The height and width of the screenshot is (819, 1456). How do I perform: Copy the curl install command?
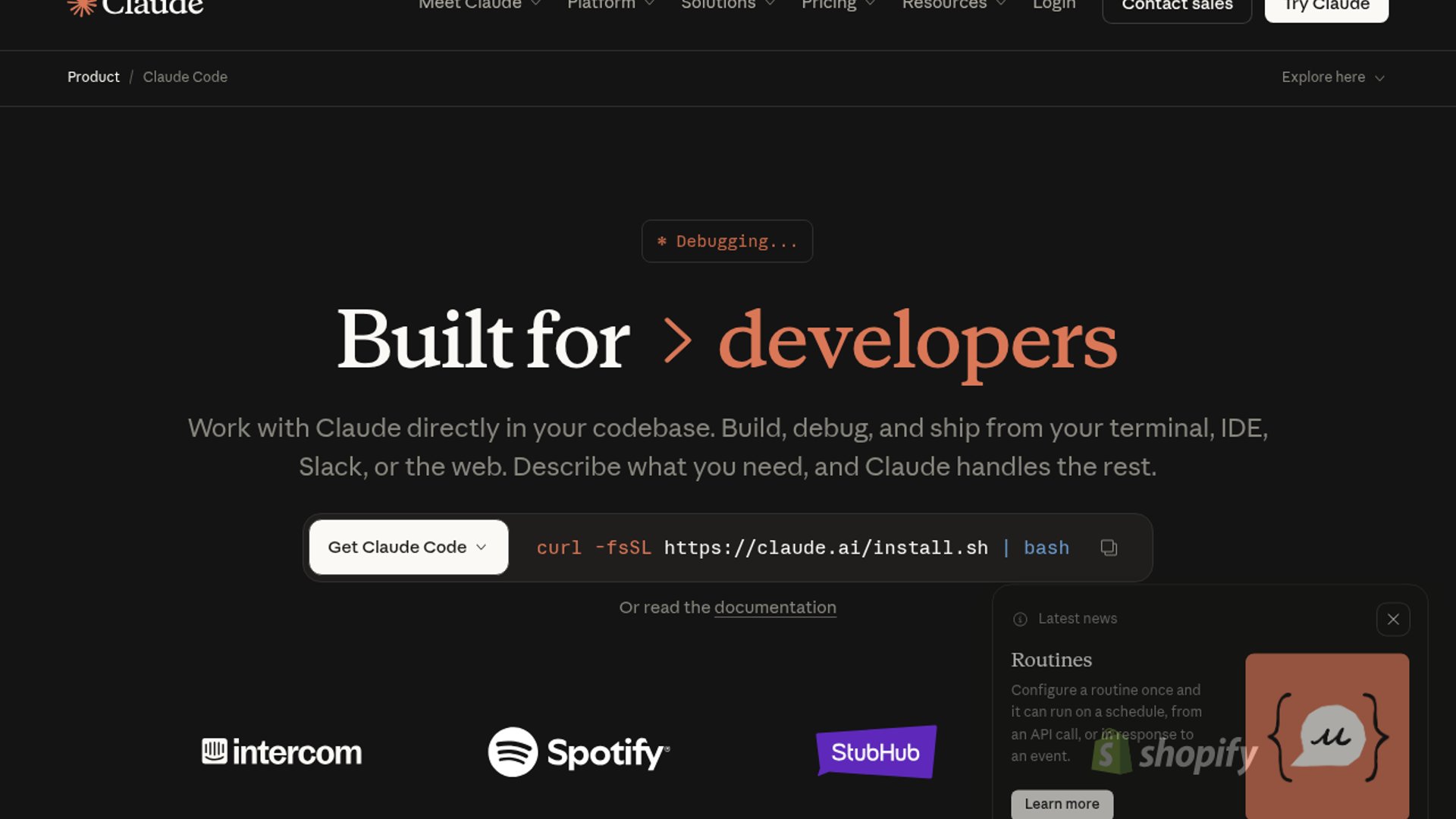[1109, 548]
